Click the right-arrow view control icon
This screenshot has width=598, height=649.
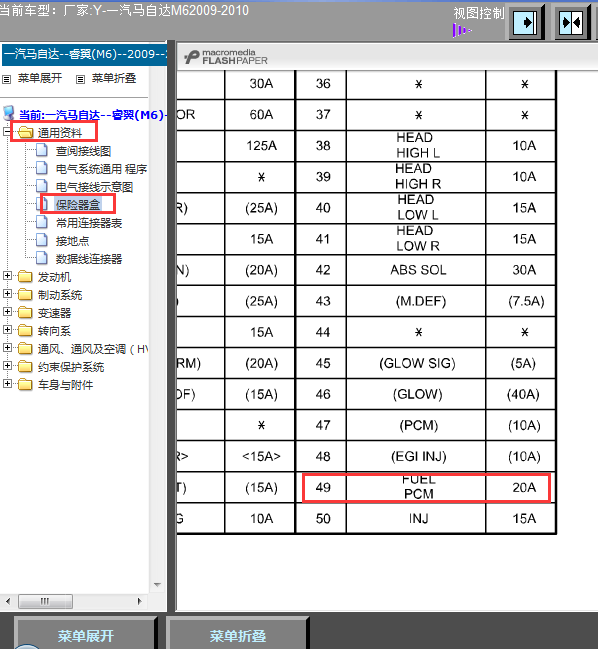point(526,22)
